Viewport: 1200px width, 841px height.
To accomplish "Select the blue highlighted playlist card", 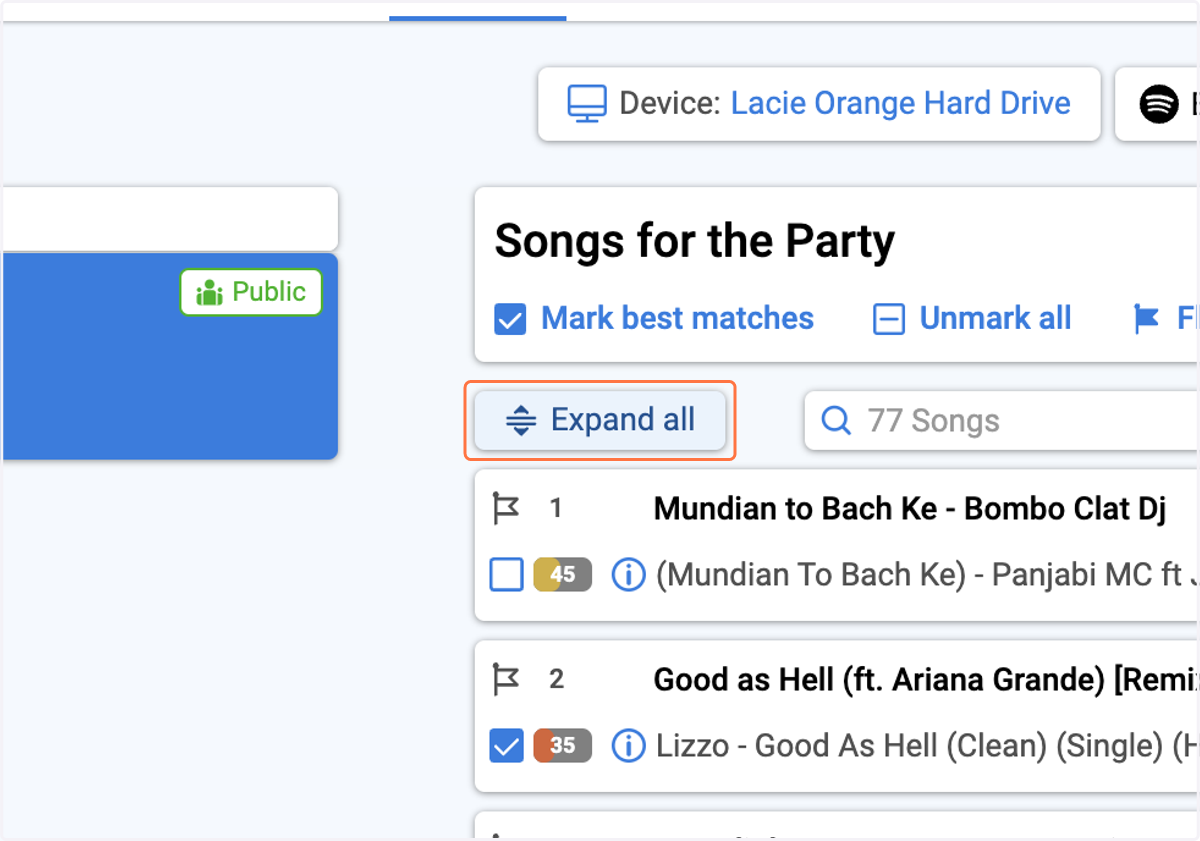I will click(x=169, y=356).
